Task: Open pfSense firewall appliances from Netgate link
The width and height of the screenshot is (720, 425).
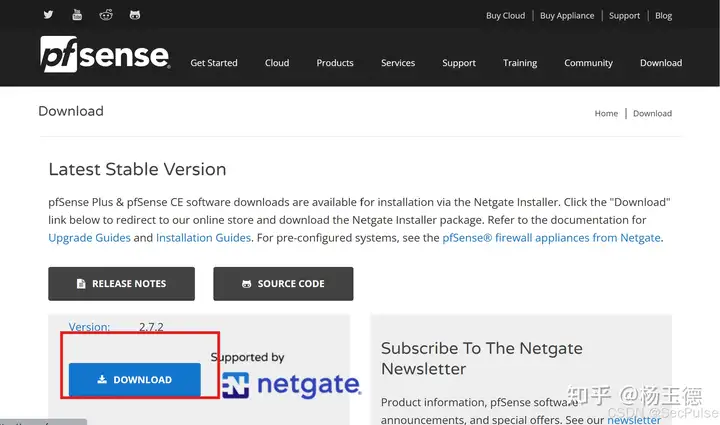Action: (x=551, y=238)
